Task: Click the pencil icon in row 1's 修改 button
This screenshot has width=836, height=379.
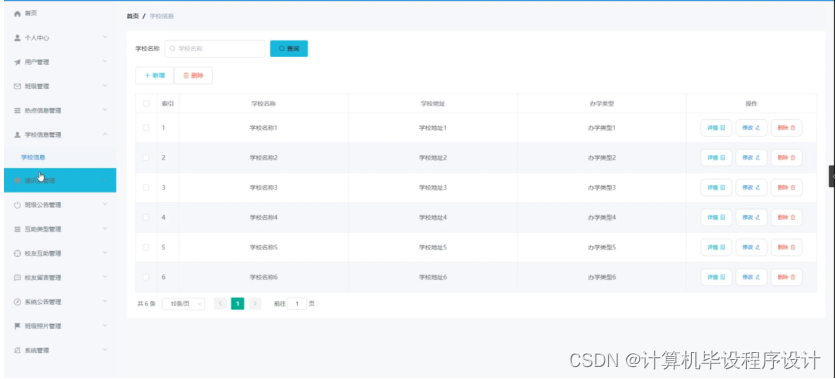Action: (x=758, y=128)
